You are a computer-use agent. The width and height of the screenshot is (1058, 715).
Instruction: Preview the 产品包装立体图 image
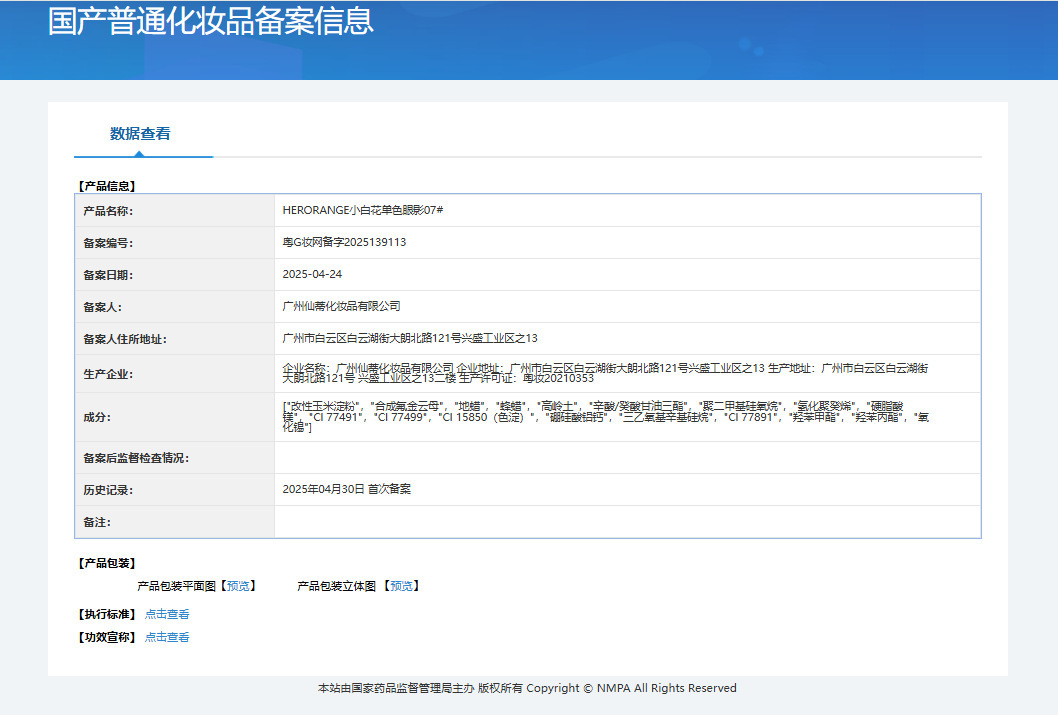point(401,586)
